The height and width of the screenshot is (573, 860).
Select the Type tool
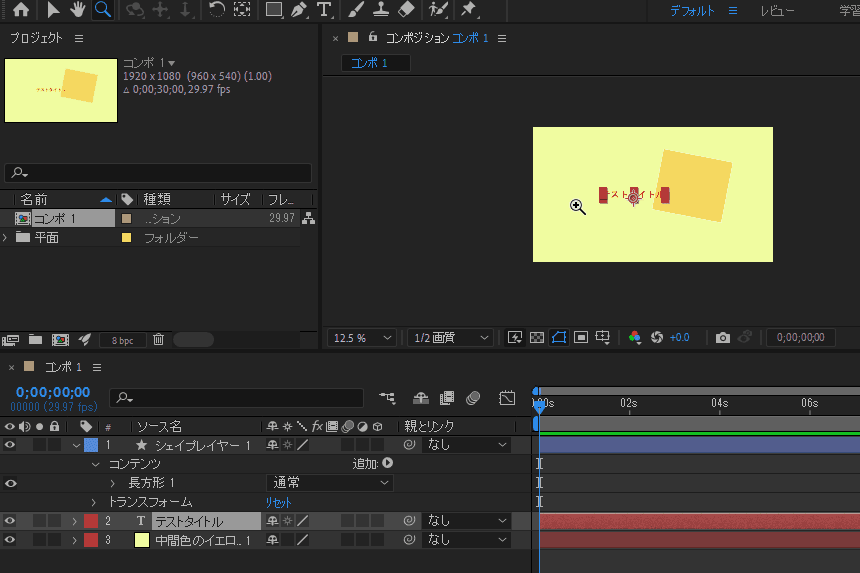324,9
